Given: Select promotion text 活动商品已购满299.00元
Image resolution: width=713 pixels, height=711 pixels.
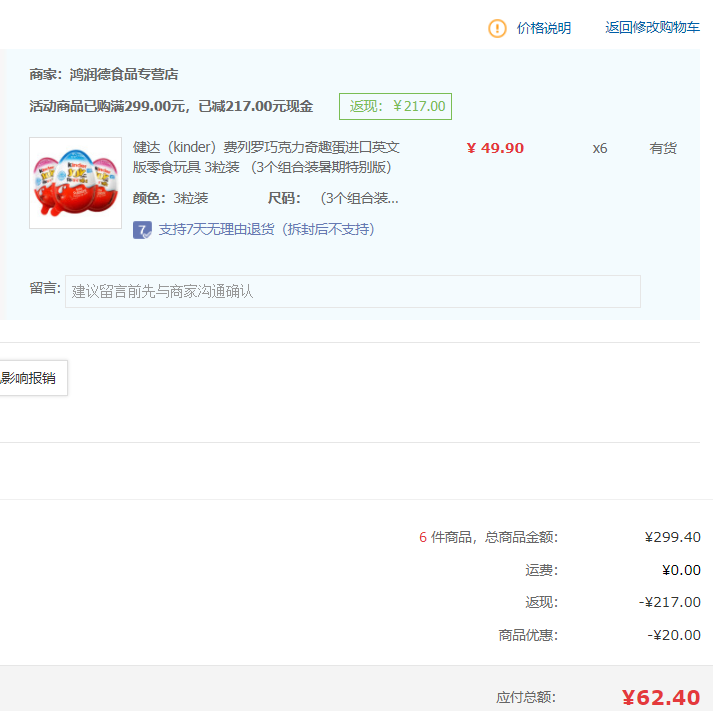Looking at the screenshot, I should tap(106, 106).
